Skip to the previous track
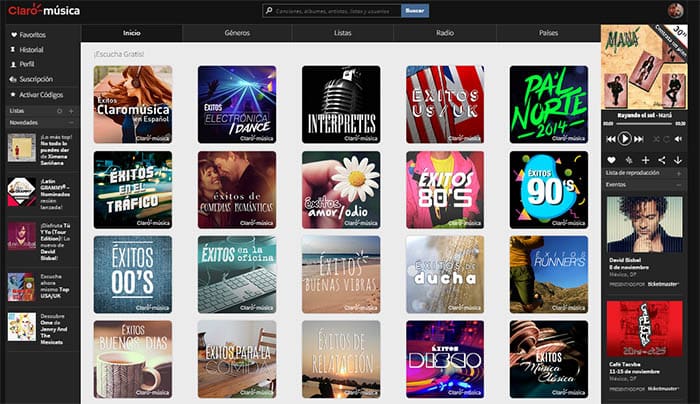This screenshot has height=404, width=700. (x=611, y=139)
